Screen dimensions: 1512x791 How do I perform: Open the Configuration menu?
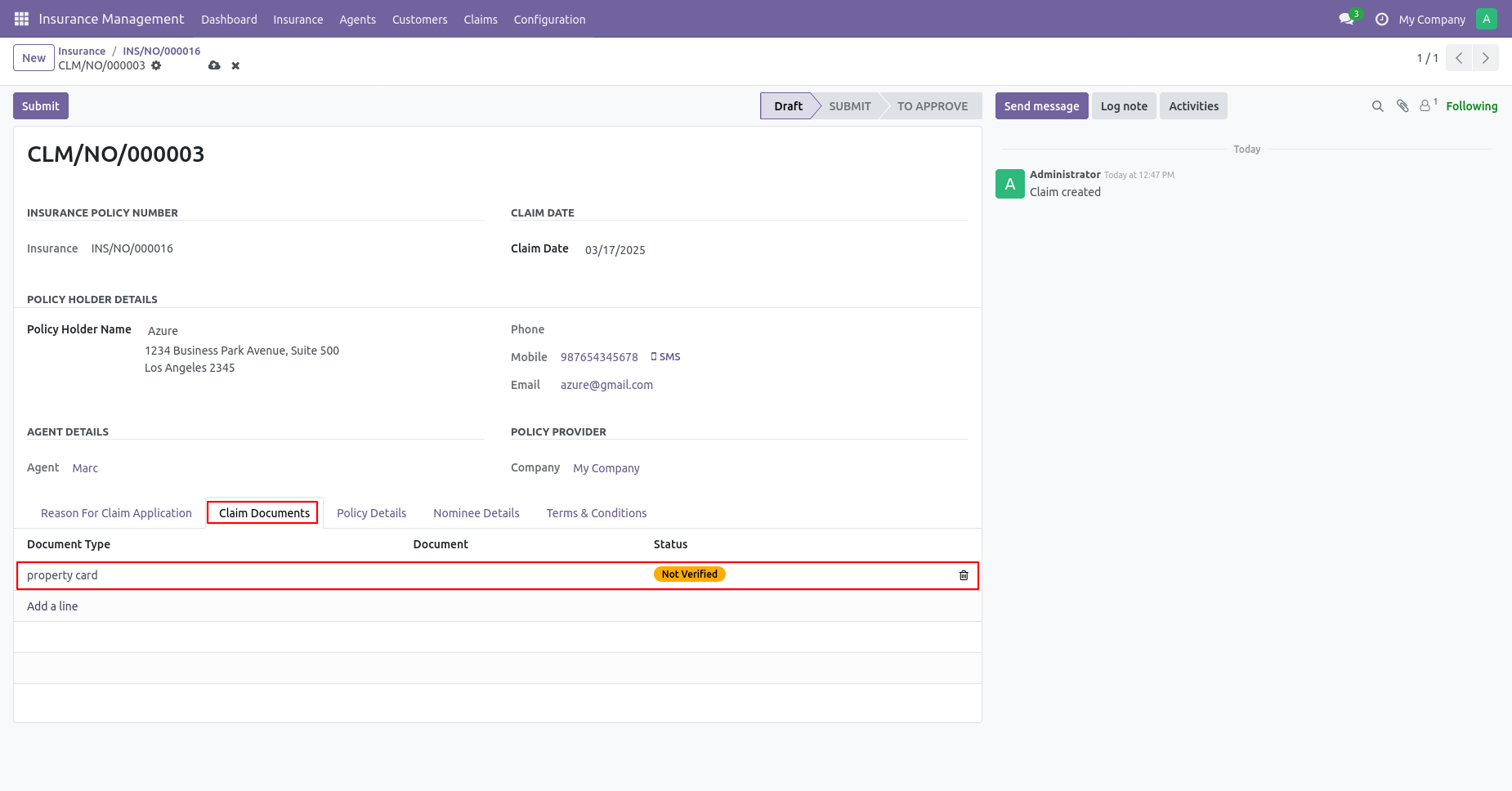pos(549,19)
